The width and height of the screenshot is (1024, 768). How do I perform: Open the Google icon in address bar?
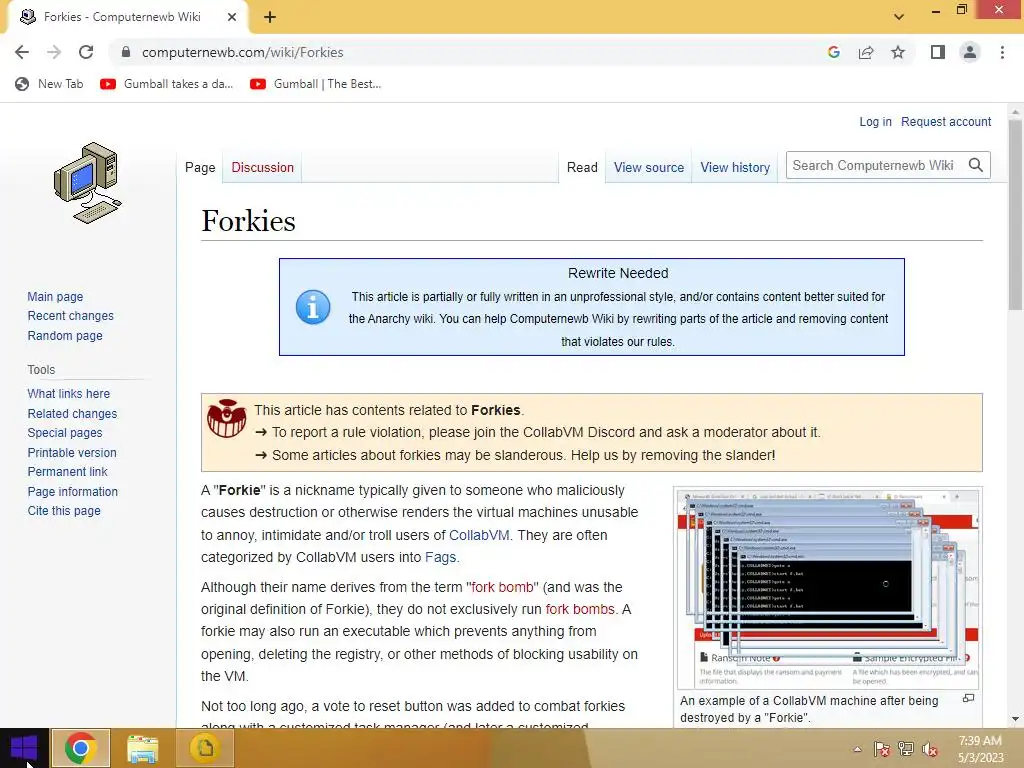[833, 52]
